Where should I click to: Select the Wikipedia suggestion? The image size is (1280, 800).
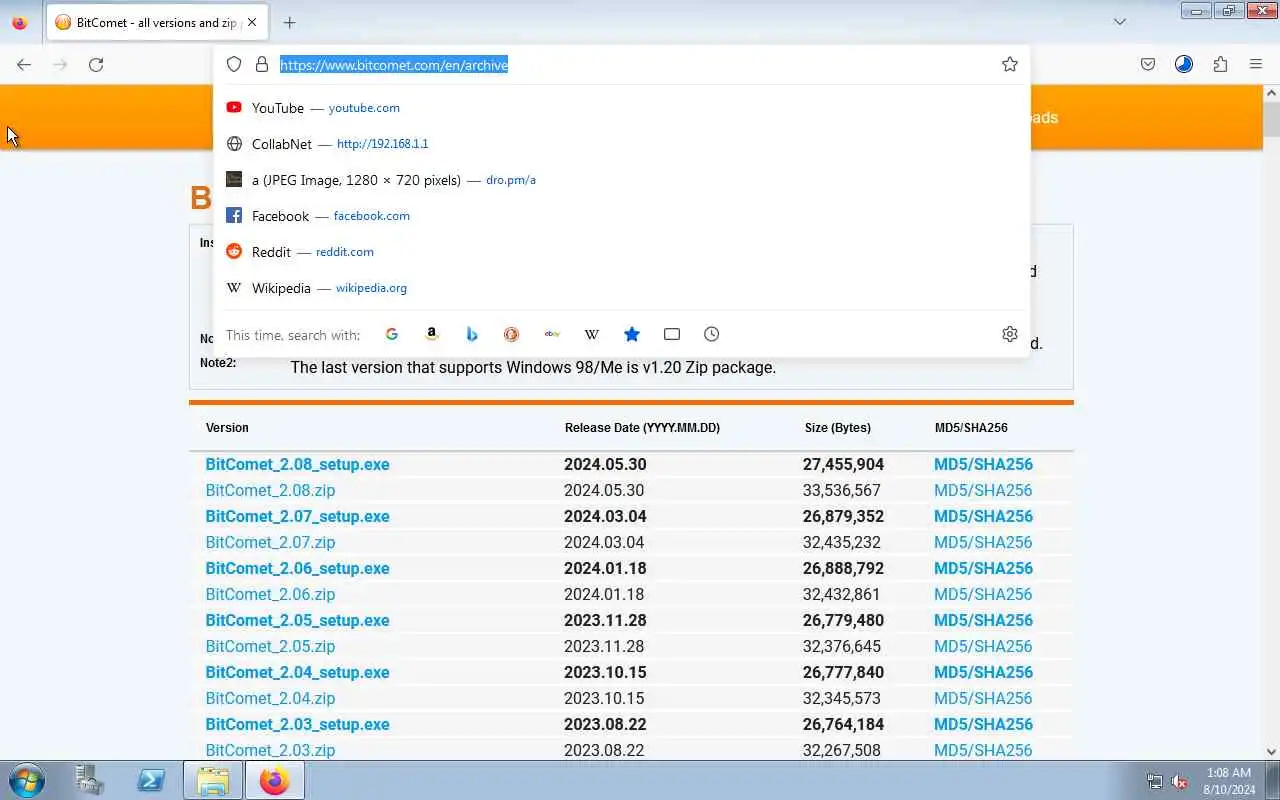coord(621,288)
